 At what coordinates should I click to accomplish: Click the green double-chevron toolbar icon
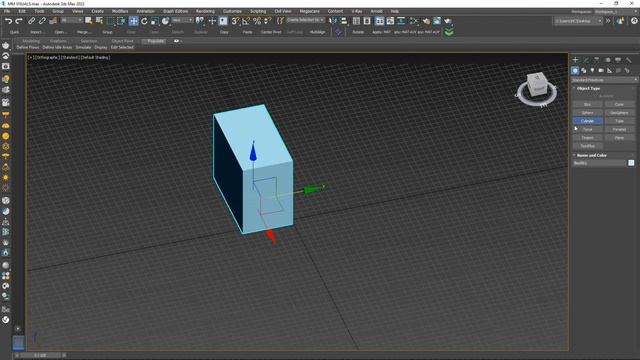point(449,32)
